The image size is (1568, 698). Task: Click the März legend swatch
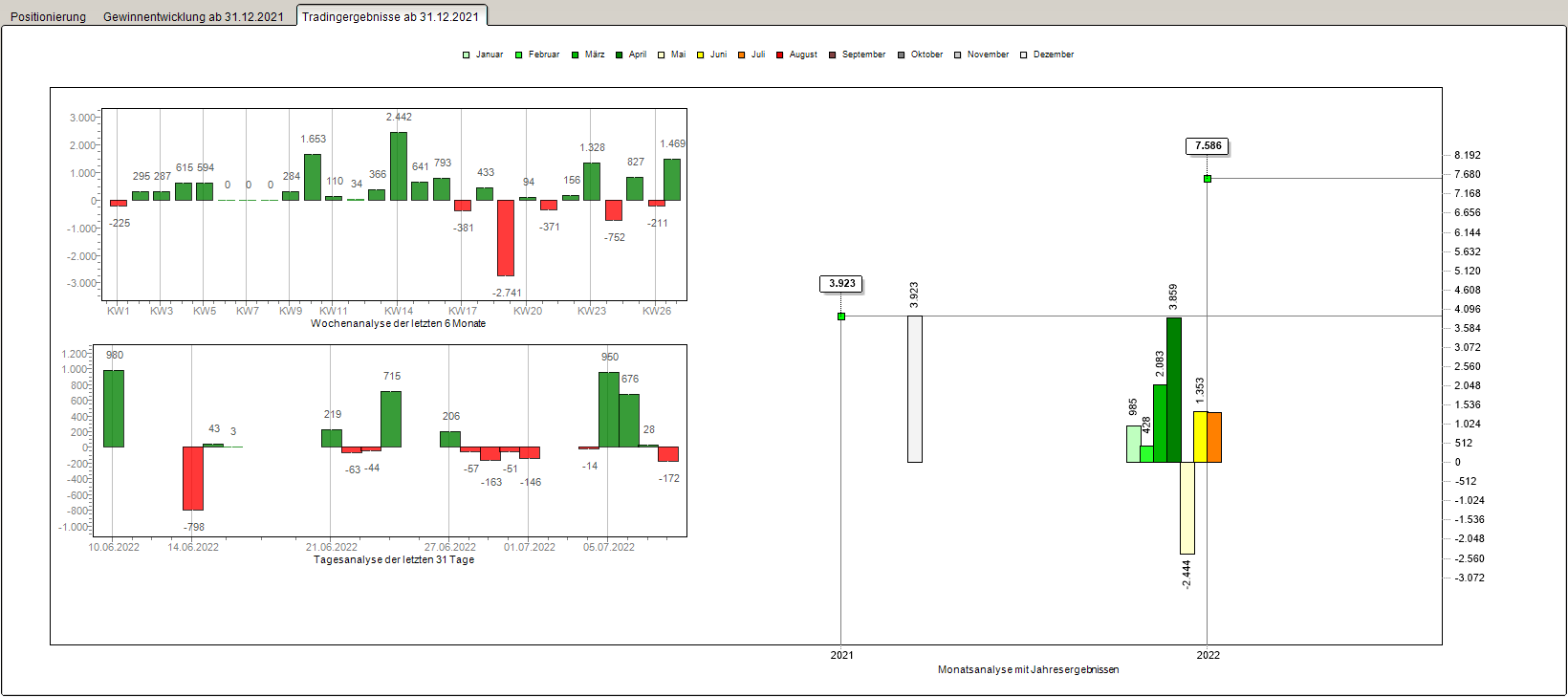pyautogui.click(x=576, y=55)
